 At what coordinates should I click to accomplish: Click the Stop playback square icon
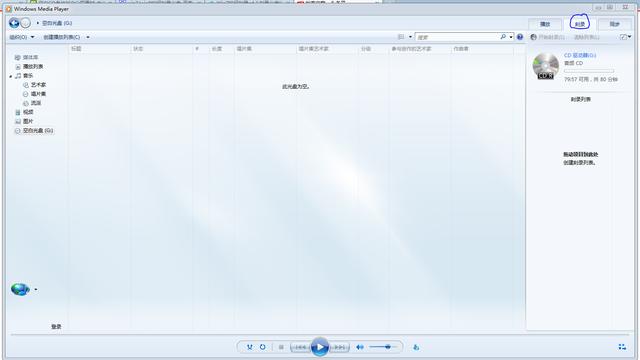[281, 347]
